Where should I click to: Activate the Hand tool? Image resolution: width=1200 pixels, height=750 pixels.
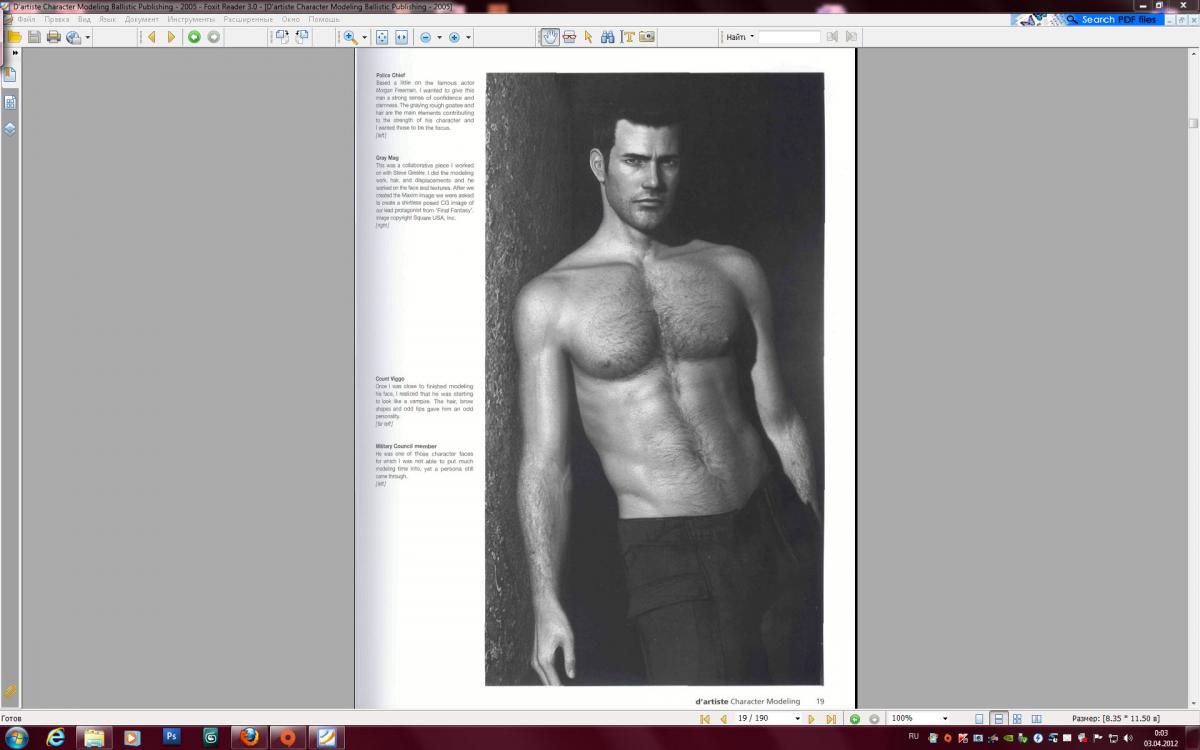pyautogui.click(x=550, y=37)
